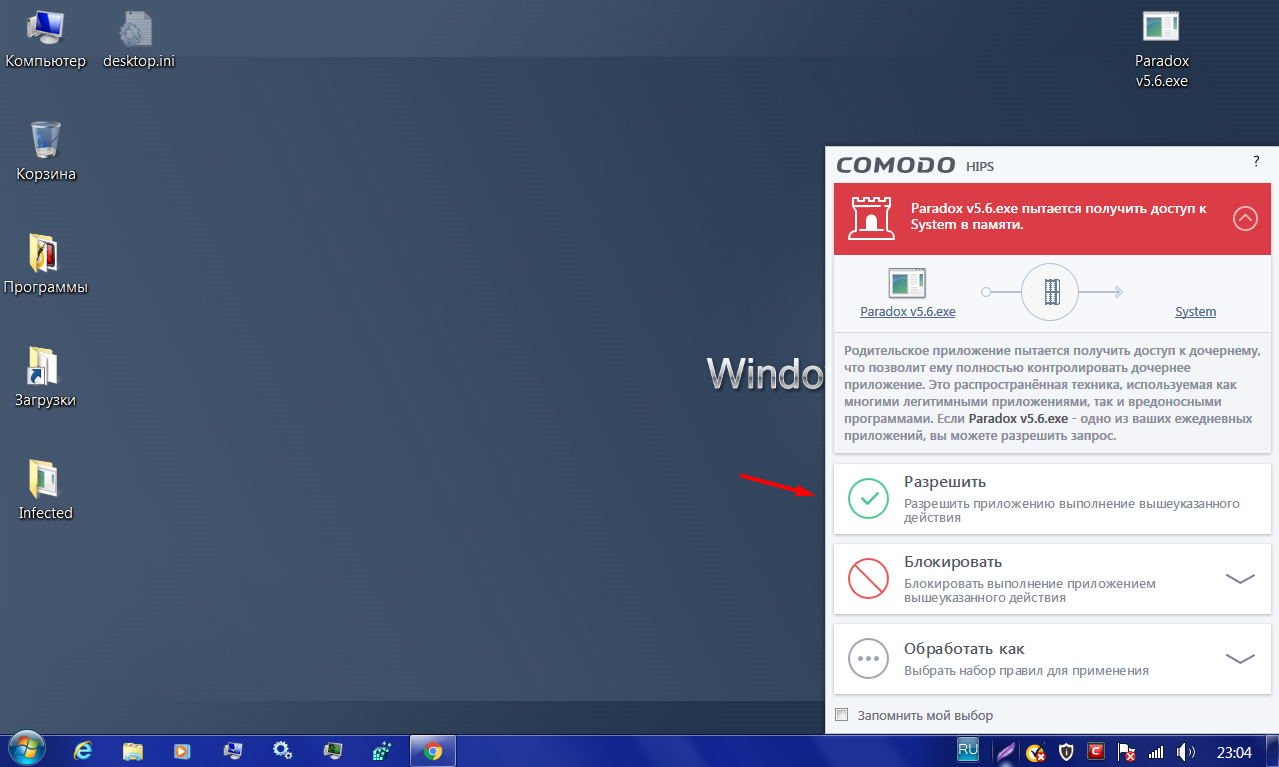Click the green checkmark icon next to Разрешить
The height and width of the screenshot is (767, 1279).
click(868, 498)
